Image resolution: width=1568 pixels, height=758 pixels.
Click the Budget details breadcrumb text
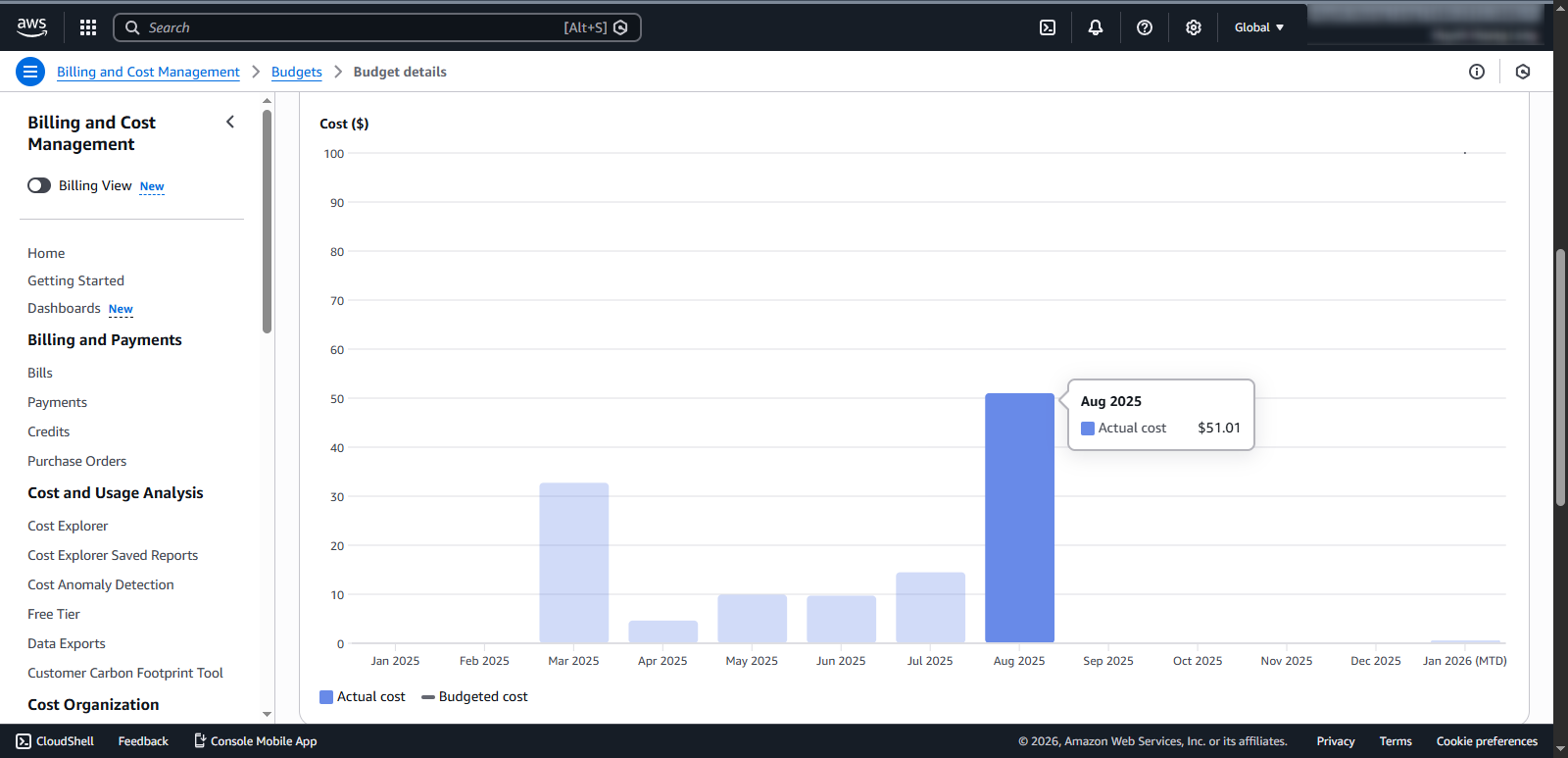400,72
